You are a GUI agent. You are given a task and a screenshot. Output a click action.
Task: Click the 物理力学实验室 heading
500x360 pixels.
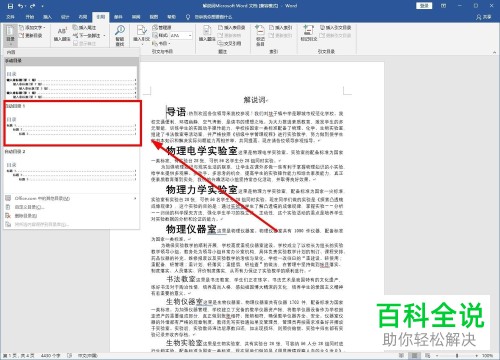click(x=202, y=190)
